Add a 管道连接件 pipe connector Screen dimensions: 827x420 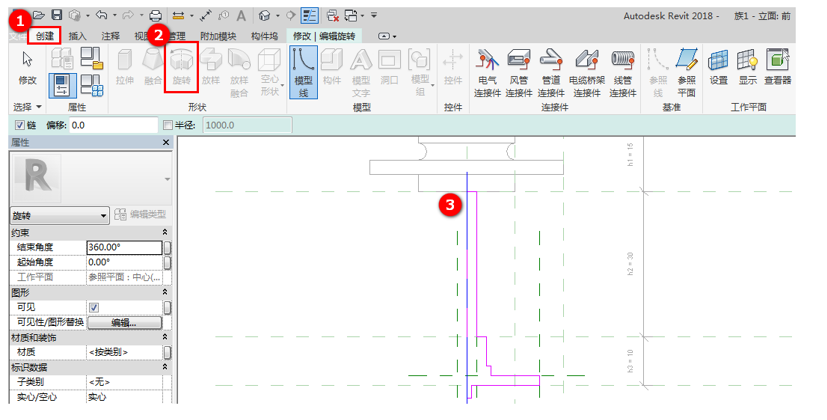(551, 73)
